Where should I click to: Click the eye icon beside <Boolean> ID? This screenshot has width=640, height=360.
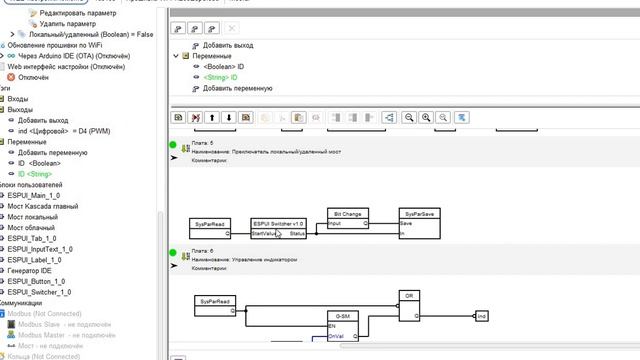click(x=196, y=67)
